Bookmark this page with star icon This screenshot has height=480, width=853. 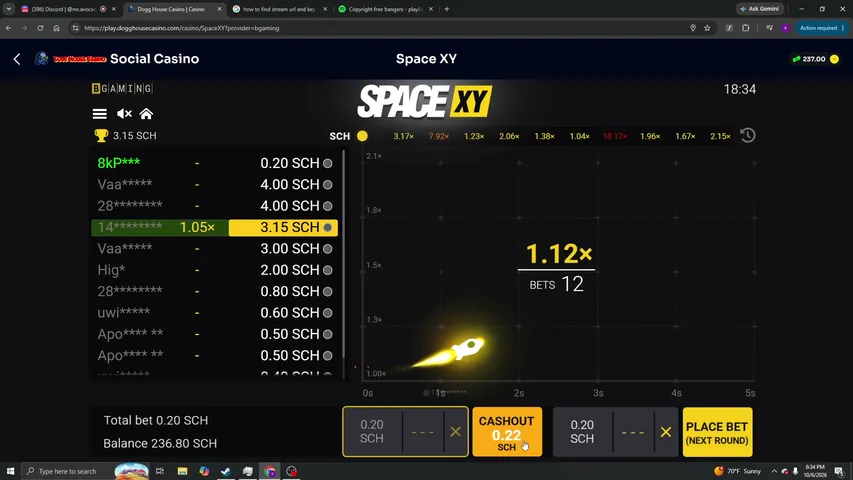click(707, 28)
